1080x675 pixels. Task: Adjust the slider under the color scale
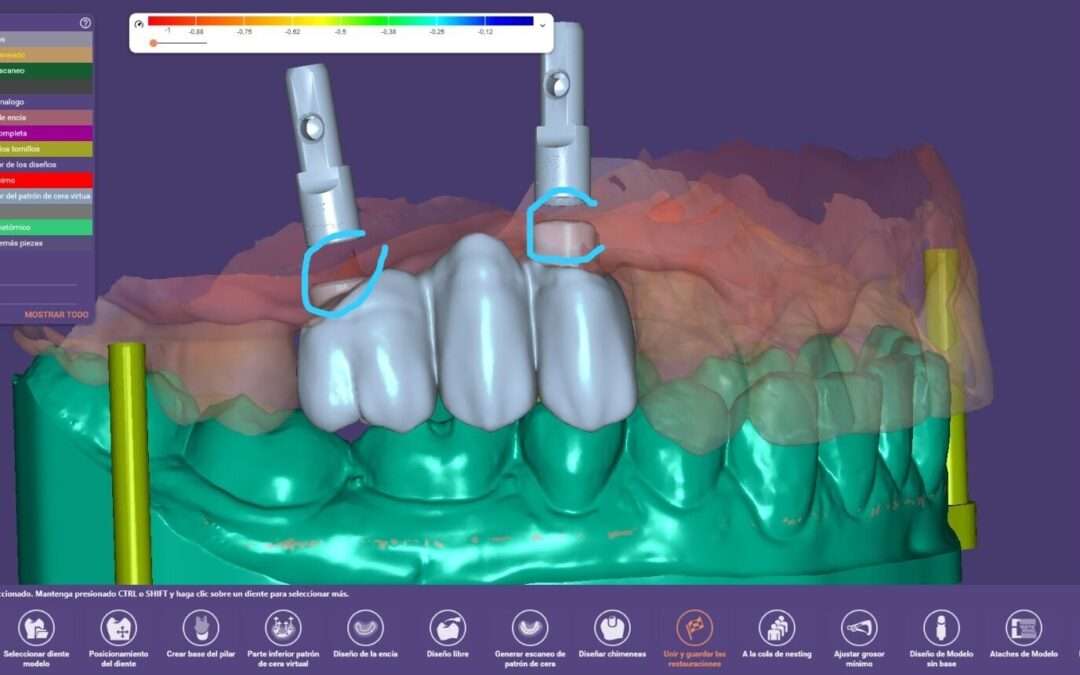coord(154,43)
